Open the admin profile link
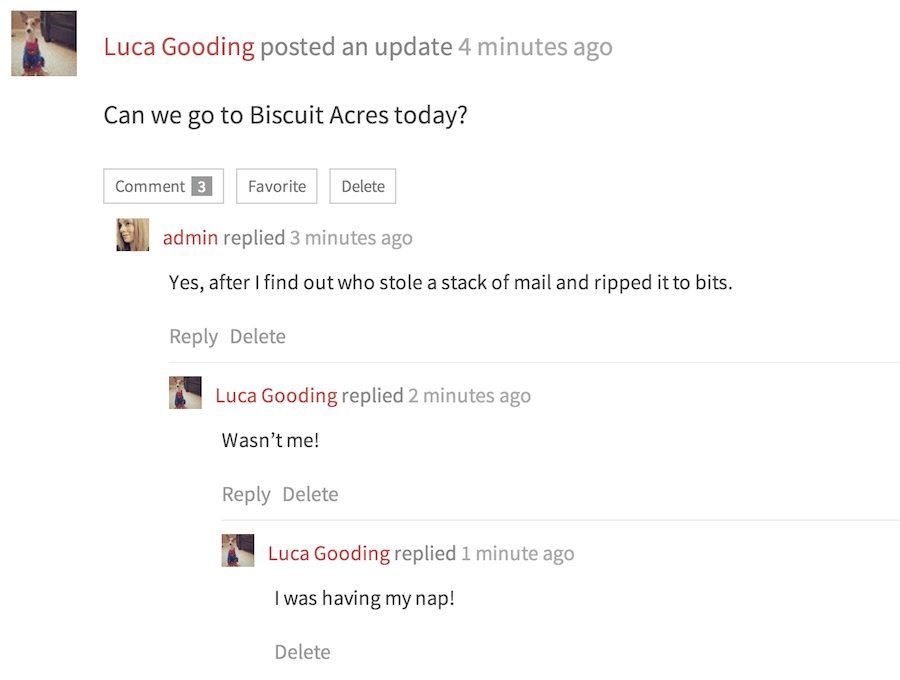 point(190,238)
